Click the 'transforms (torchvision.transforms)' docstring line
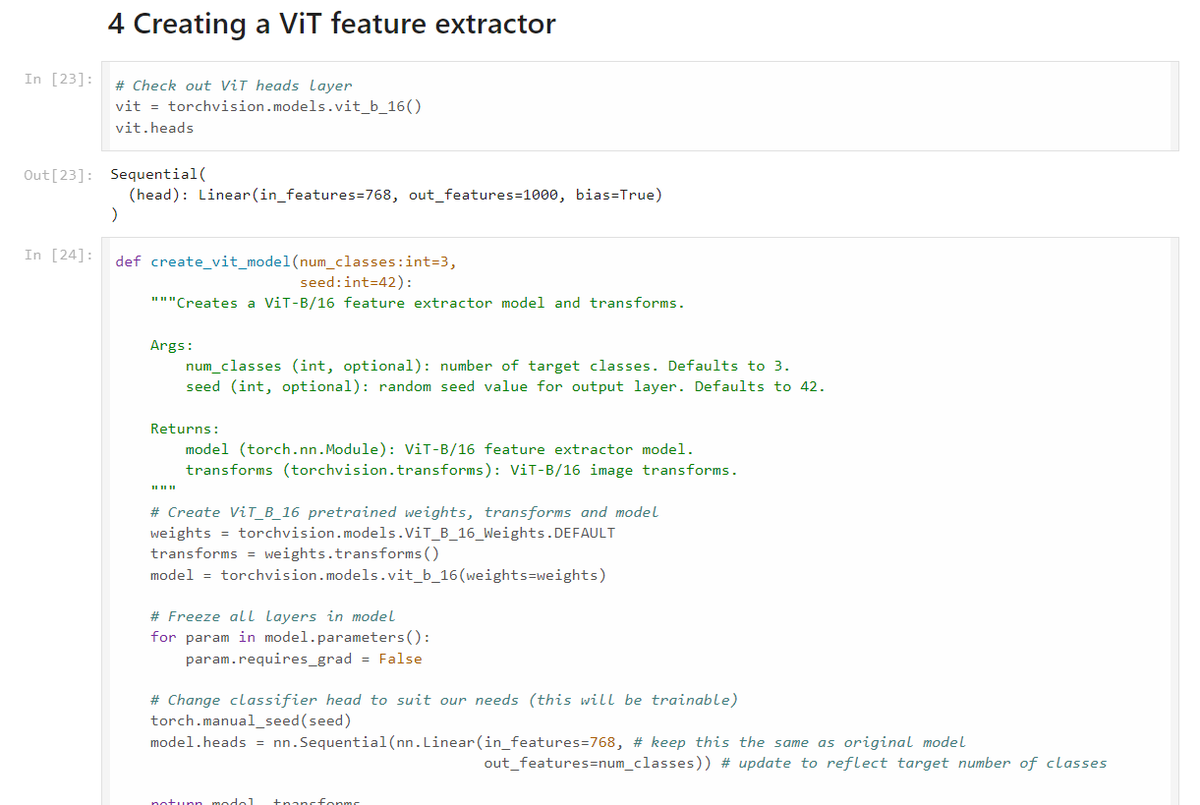The image size is (1200, 805). pyautogui.click(x=461, y=470)
